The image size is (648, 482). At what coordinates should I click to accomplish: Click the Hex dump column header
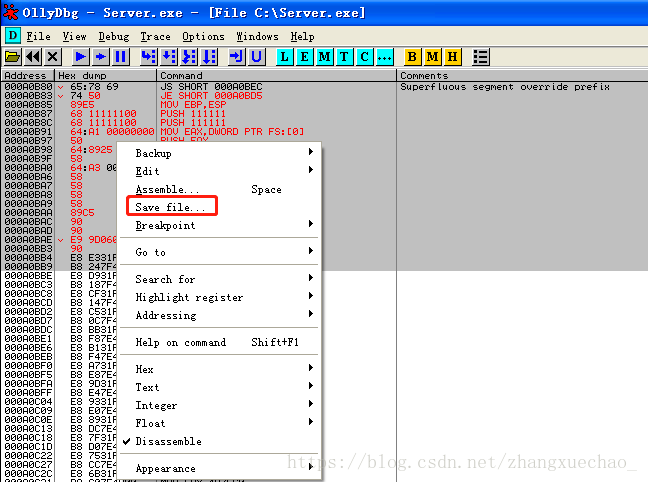pyautogui.click(x=105, y=76)
